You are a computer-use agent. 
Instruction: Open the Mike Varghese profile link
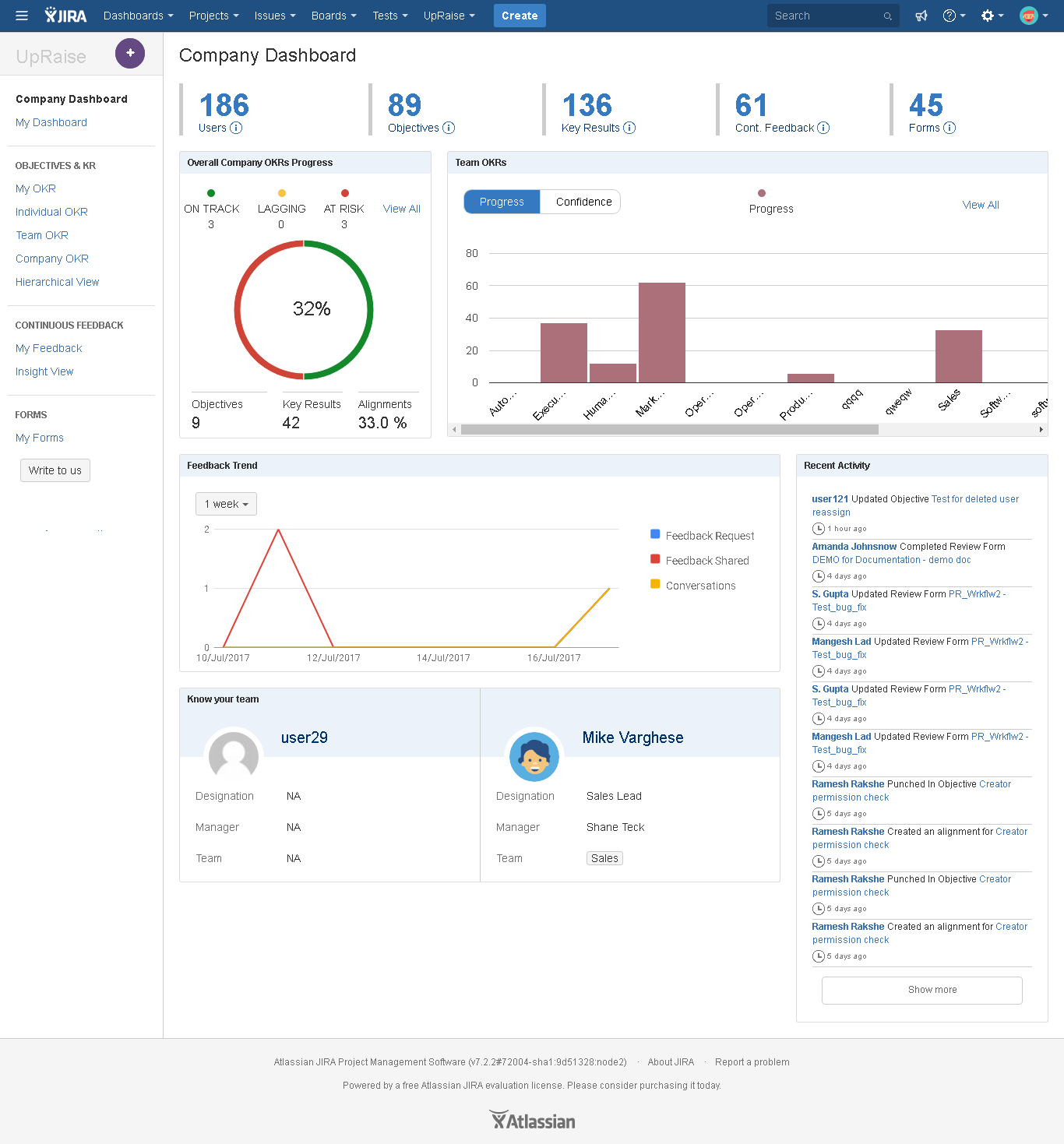[x=633, y=737]
